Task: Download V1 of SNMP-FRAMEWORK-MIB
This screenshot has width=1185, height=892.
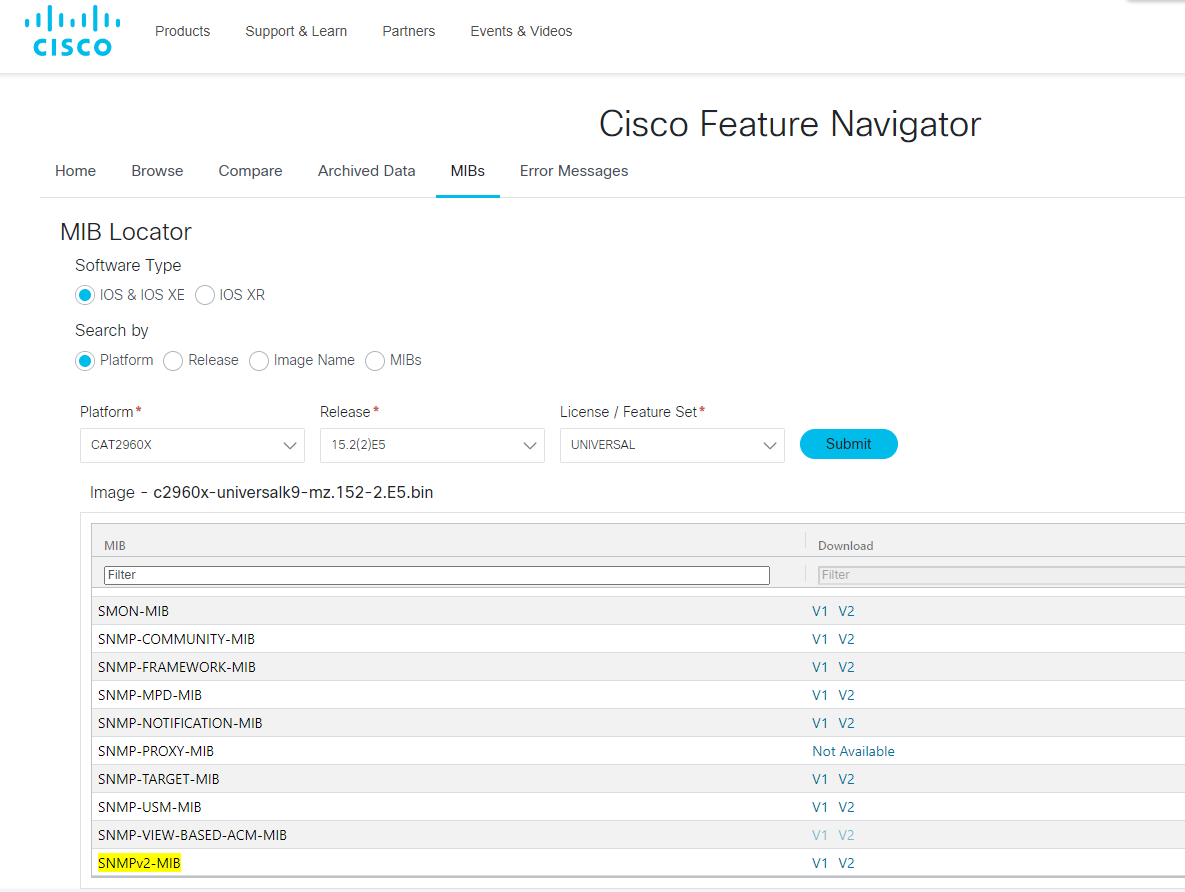Action: tap(820, 667)
